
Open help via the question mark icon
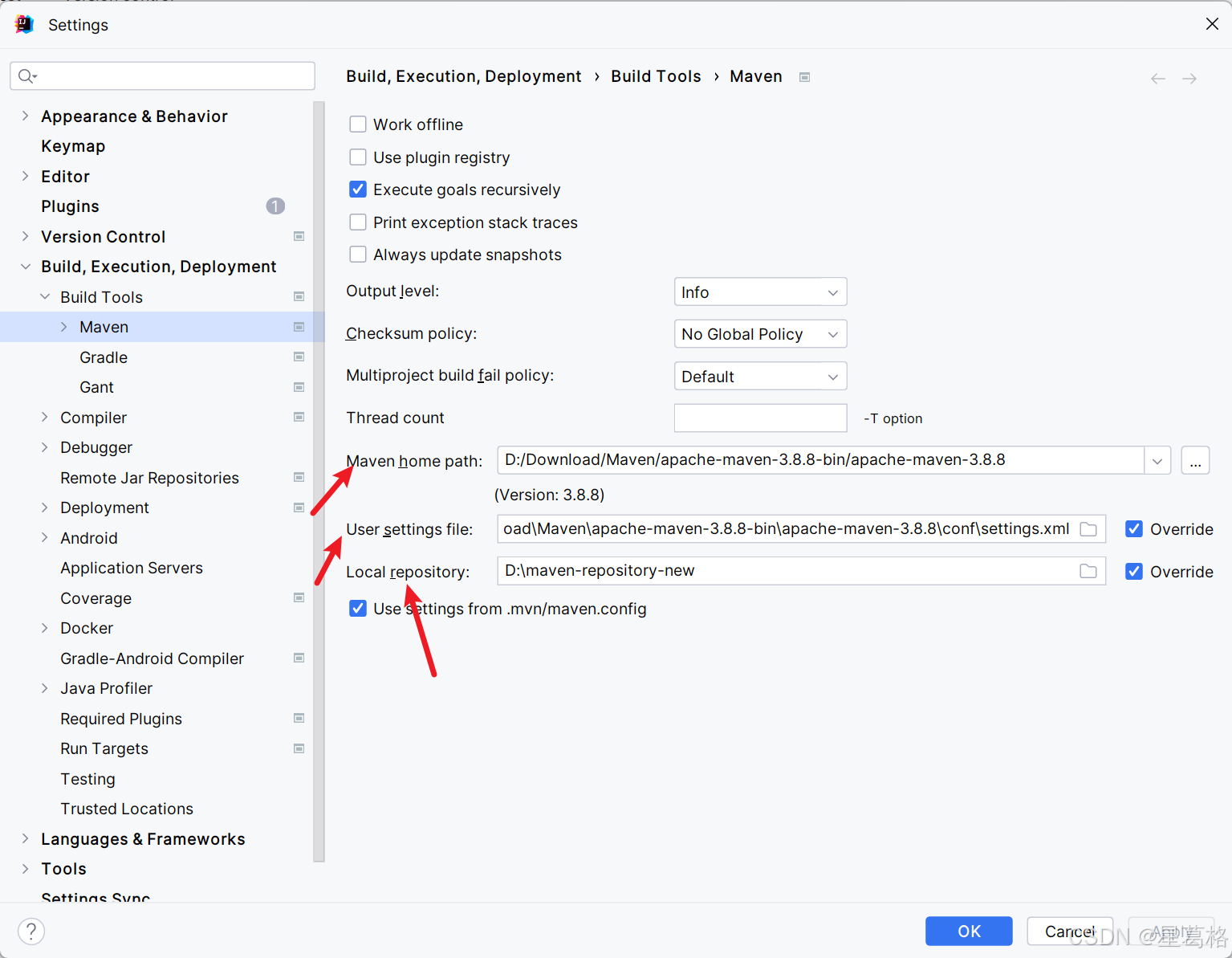coord(31,932)
